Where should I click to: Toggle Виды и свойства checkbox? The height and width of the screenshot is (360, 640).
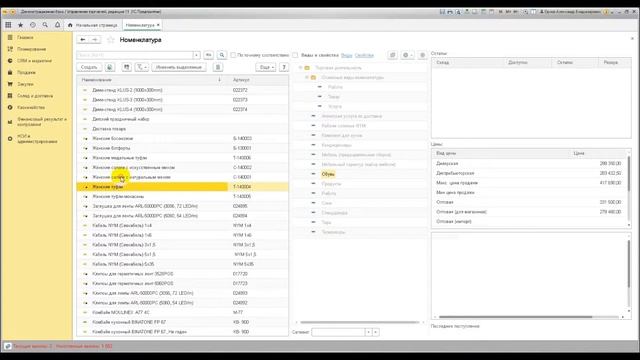pyautogui.click(x=295, y=55)
